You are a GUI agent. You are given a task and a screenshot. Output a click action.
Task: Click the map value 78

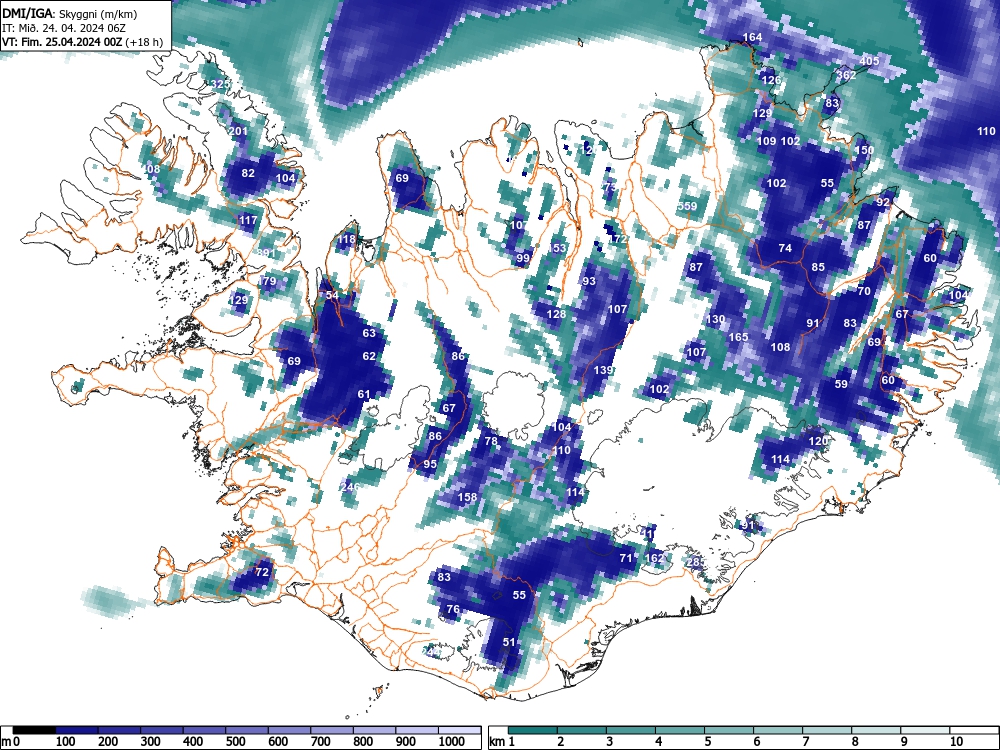coord(490,441)
